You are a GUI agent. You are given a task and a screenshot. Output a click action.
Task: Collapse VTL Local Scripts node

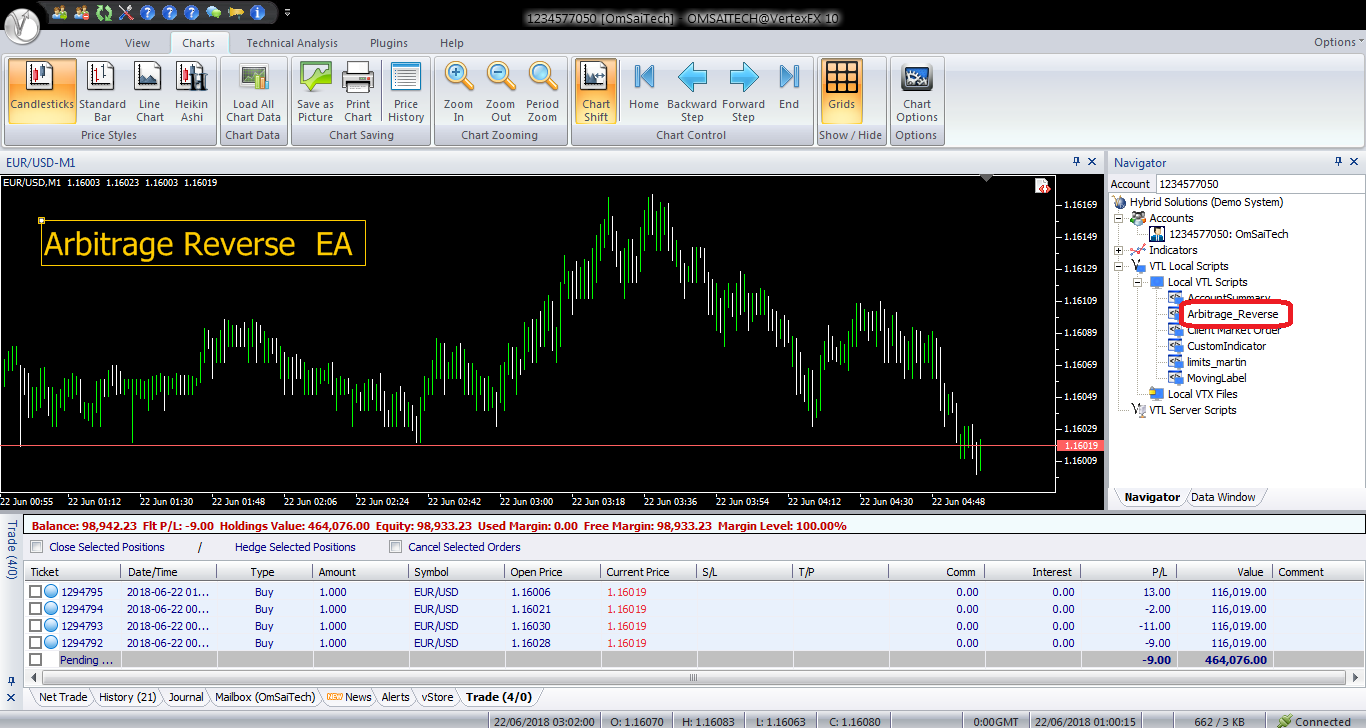tap(1119, 266)
